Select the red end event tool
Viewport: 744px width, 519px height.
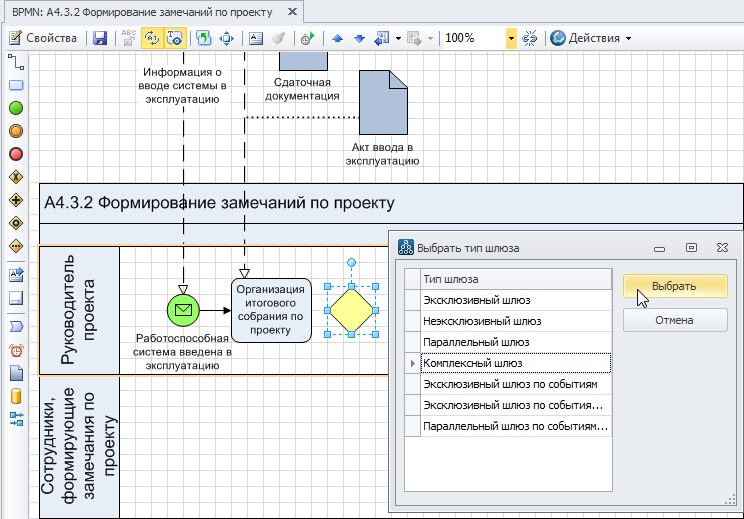(16, 154)
